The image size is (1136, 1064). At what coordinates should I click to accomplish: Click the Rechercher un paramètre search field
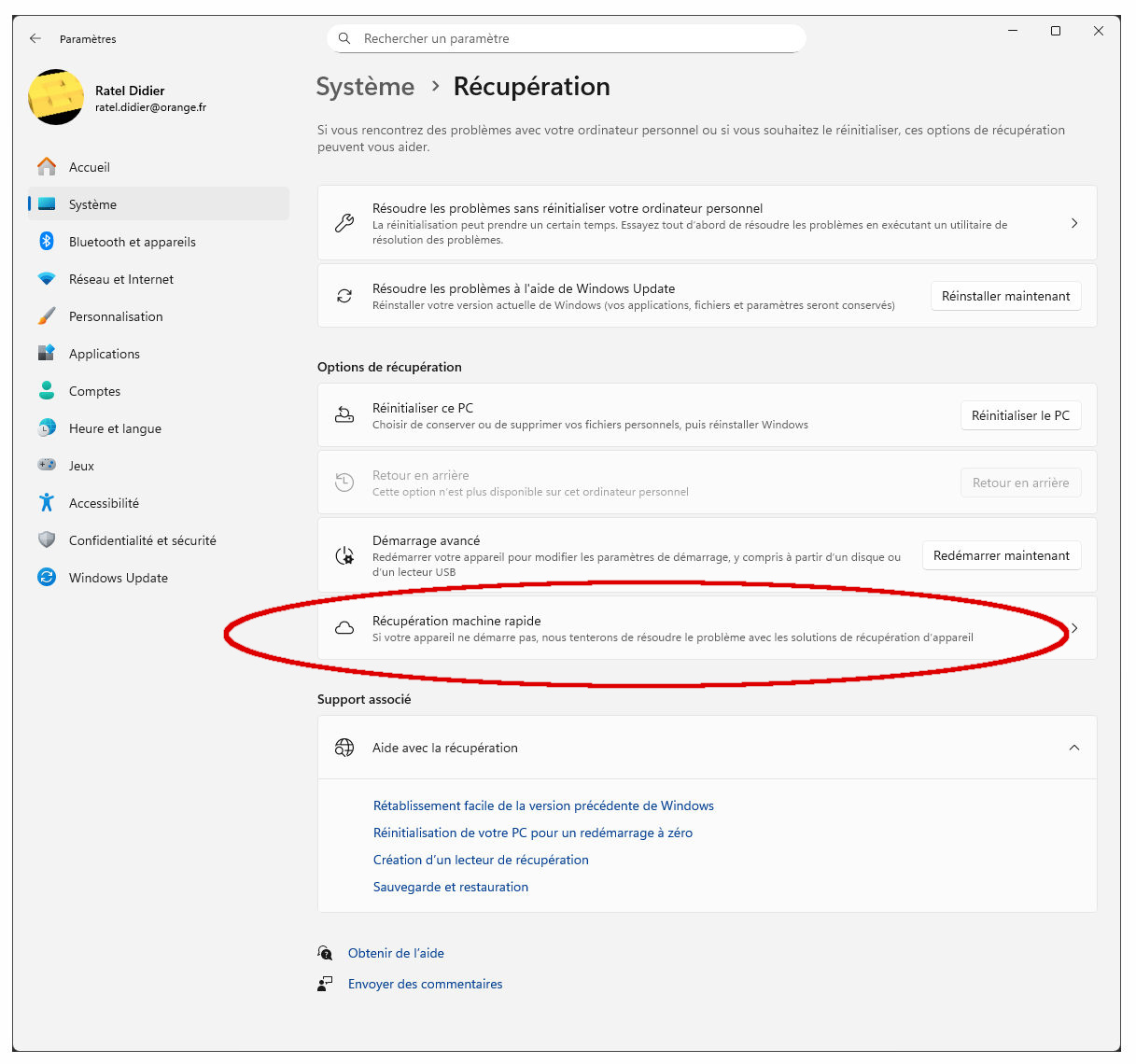tap(567, 38)
